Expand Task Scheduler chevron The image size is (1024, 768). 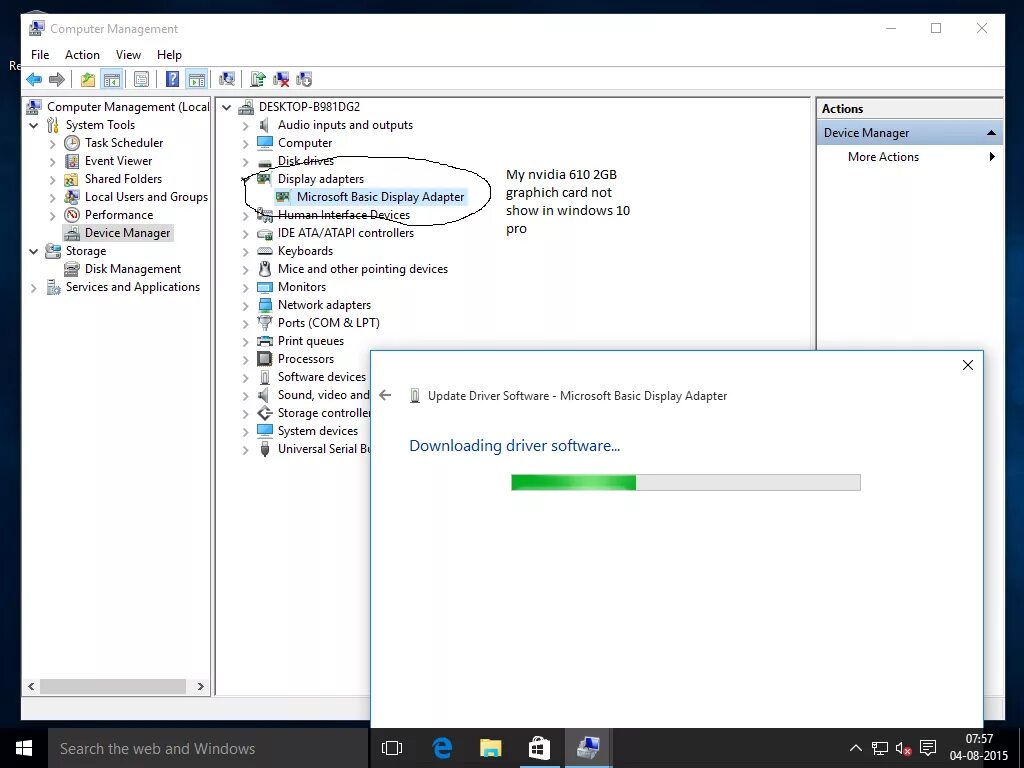point(52,144)
